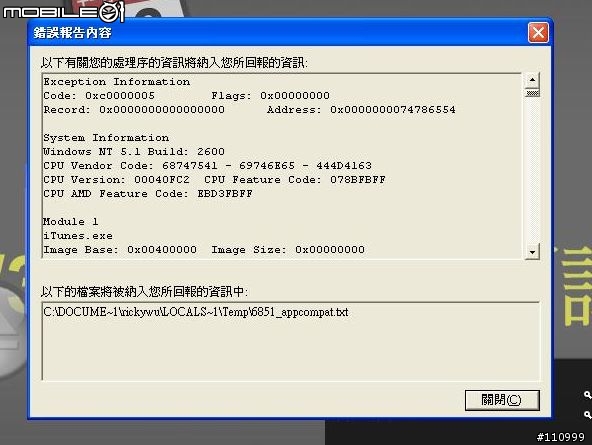This screenshot has width=592, height=445.
Task: Click the 'CPU Version: 00040FC2' text
Action: pos(116,180)
